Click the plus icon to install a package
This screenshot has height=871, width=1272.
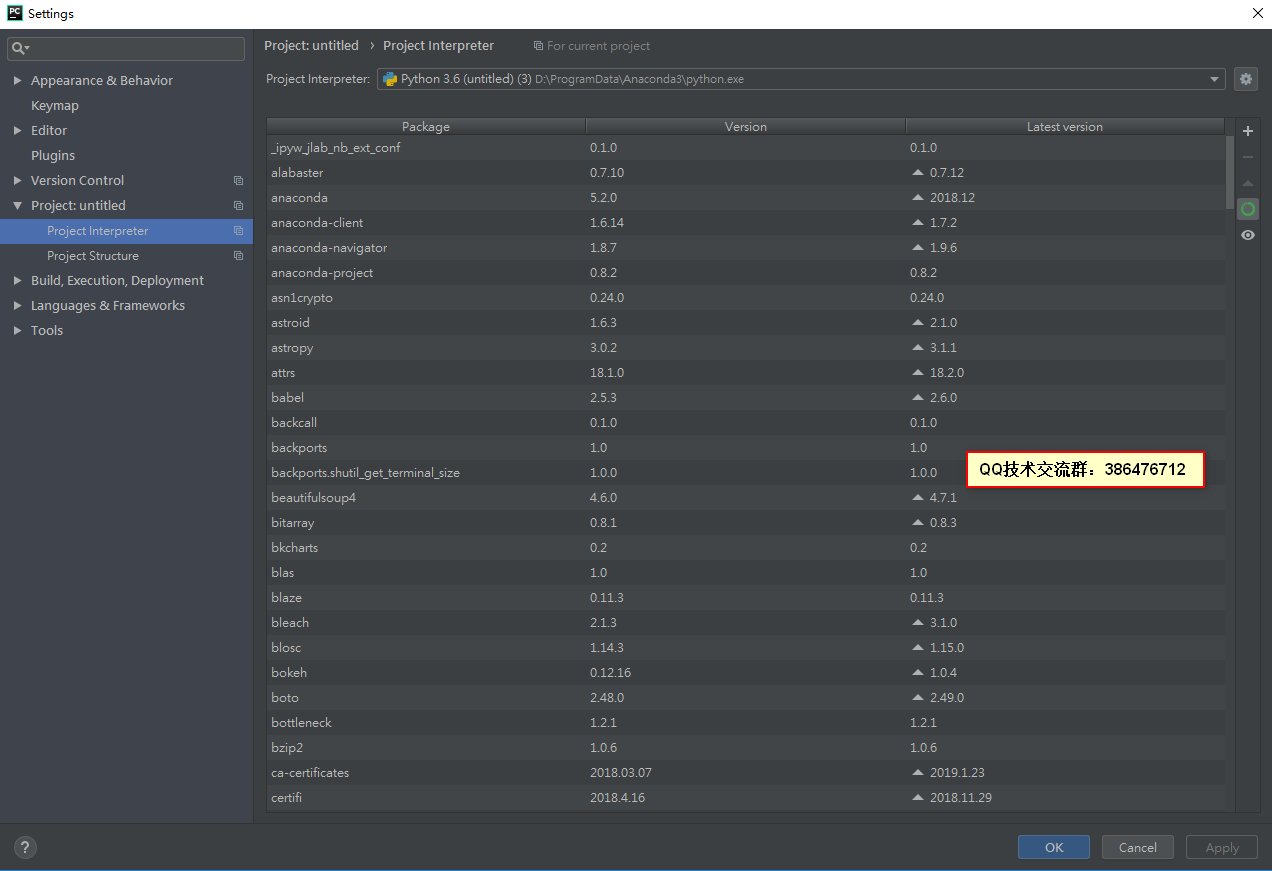tap(1247, 131)
